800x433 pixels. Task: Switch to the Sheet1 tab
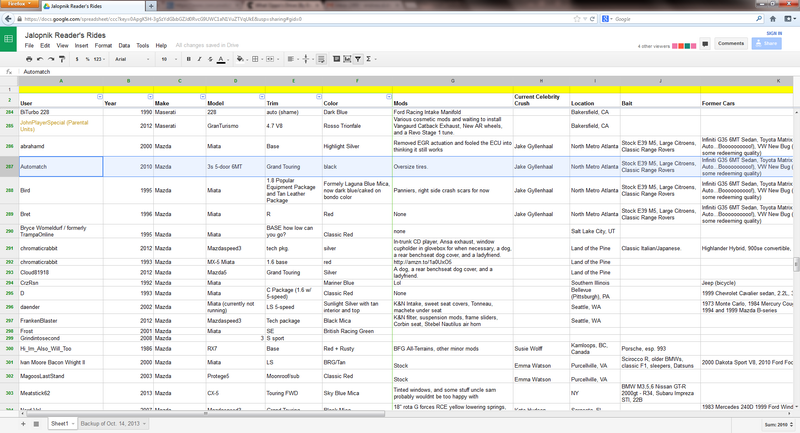point(62,424)
